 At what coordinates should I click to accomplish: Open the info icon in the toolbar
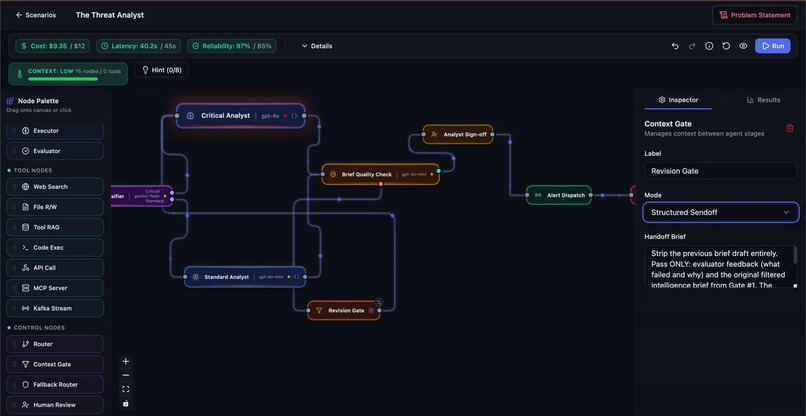(709, 46)
